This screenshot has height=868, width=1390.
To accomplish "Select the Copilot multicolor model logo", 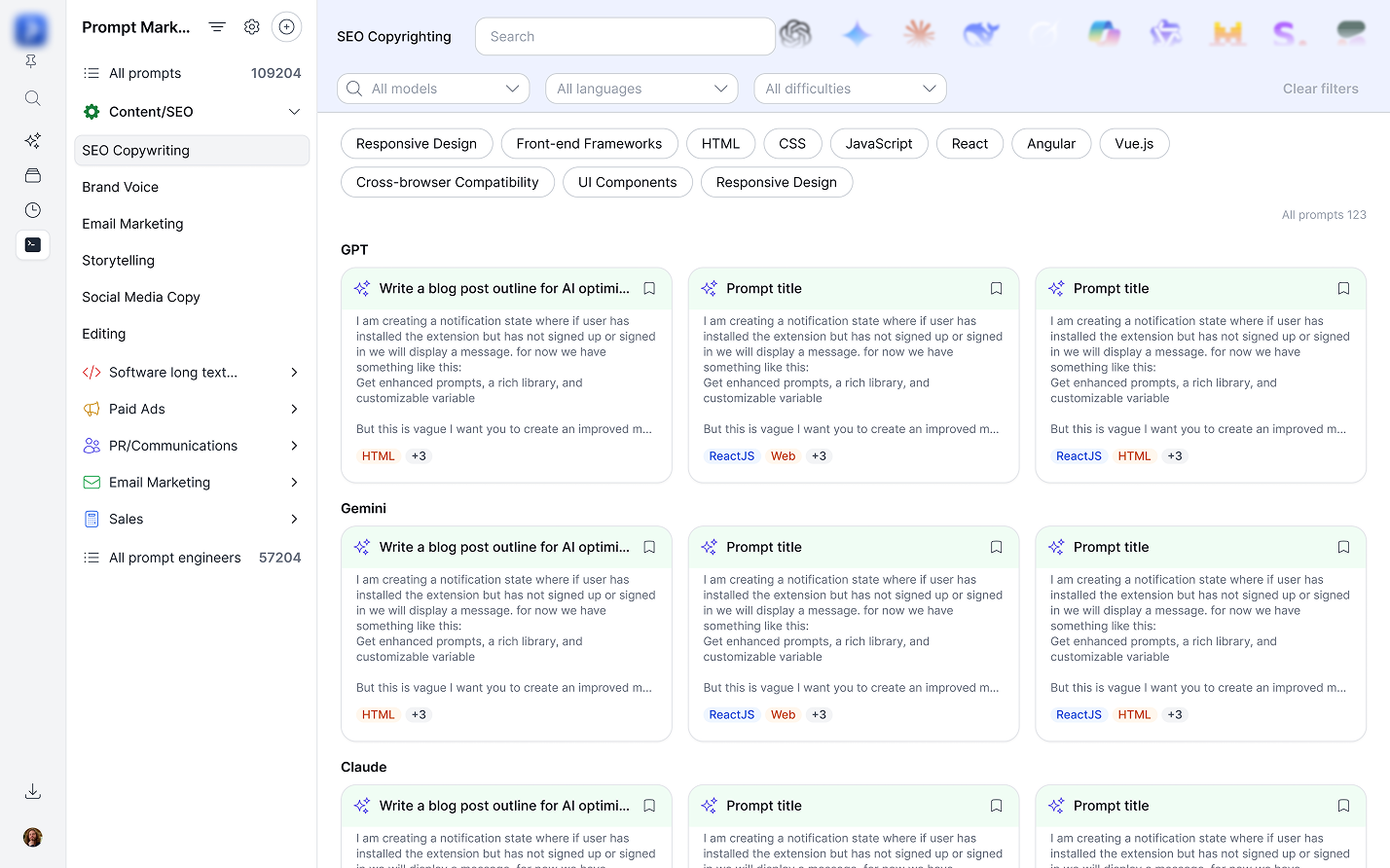I will [1104, 34].
